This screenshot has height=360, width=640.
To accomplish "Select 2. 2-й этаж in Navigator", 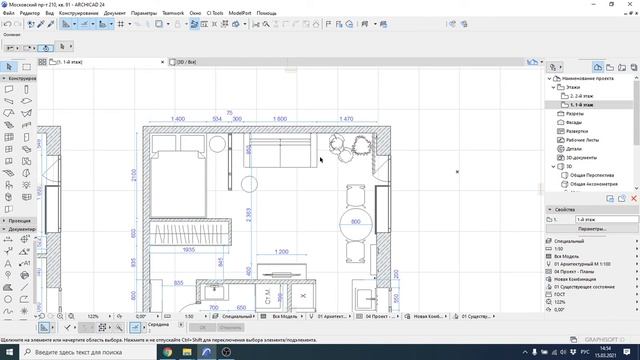I will coord(581,96).
